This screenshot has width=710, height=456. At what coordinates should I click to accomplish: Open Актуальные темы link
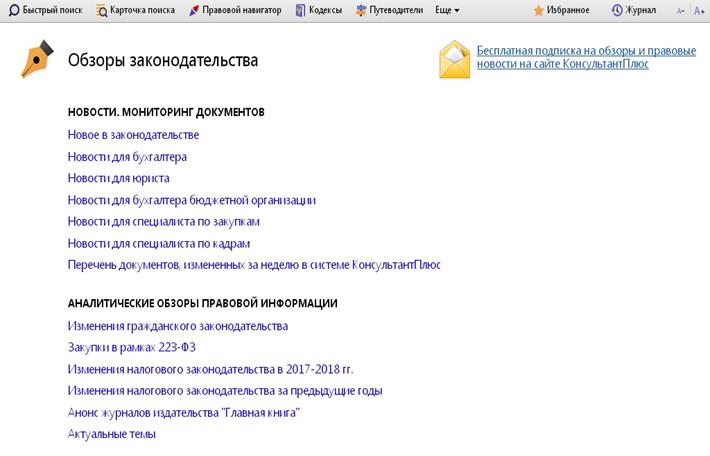pos(111,434)
